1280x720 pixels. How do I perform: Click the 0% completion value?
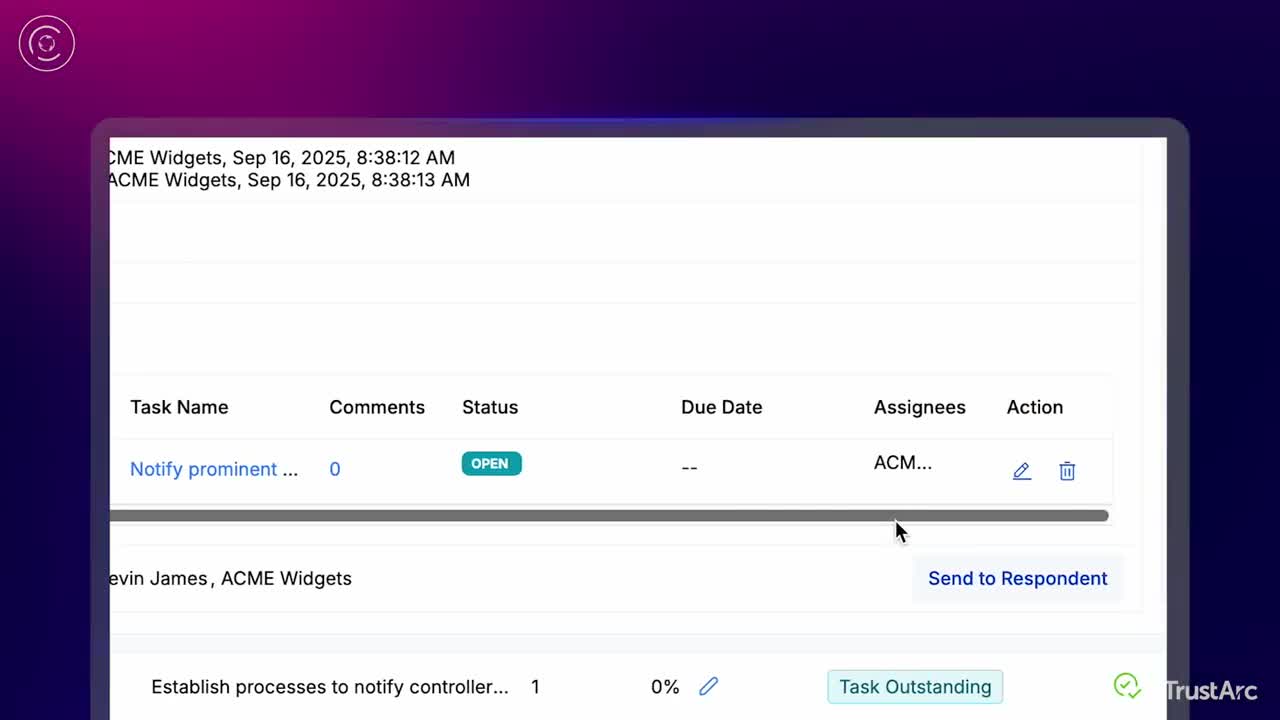[x=665, y=687]
